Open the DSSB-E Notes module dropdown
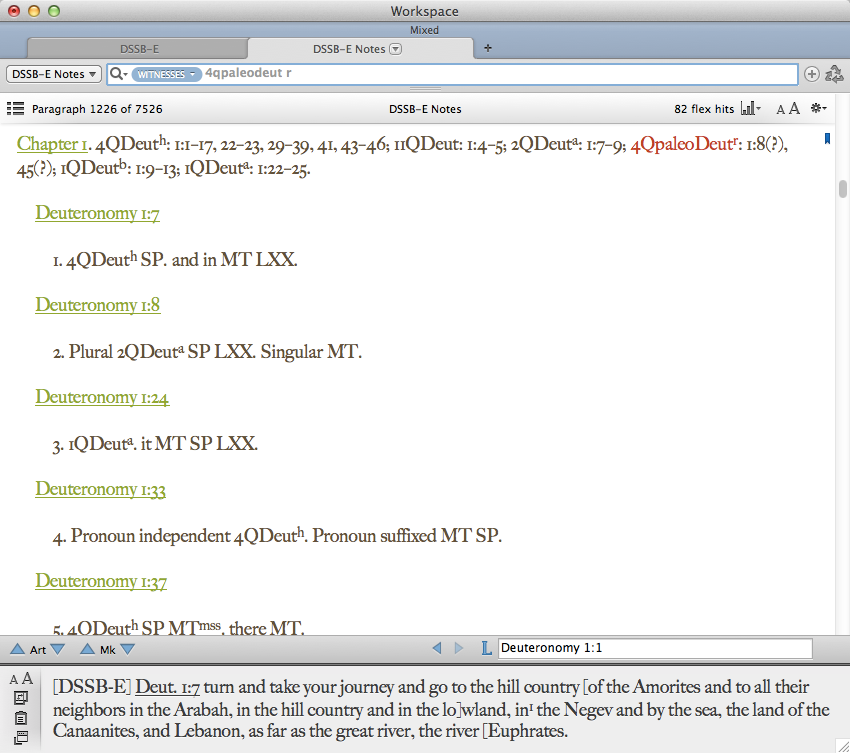The image size is (850, 753). pos(54,74)
